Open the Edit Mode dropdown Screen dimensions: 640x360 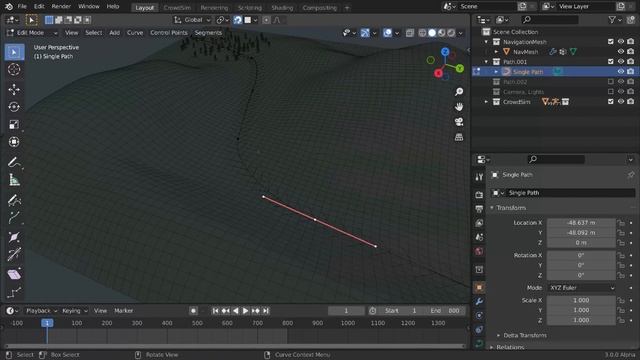click(x=32, y=33)
